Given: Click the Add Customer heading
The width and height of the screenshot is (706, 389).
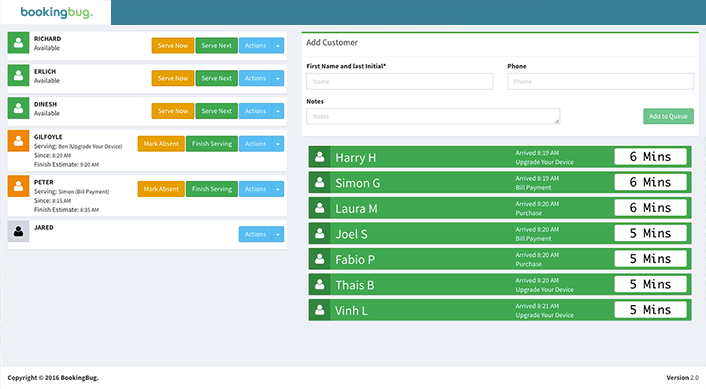Looking at the screenshot, I should tap(332, 43).
